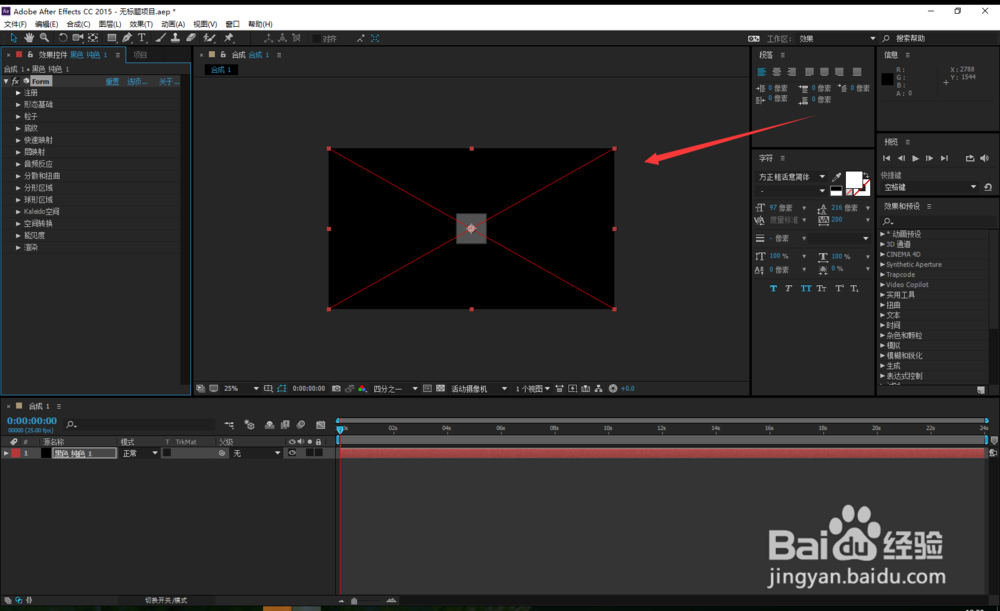The height and width of the screenshot is (611, 1000).
Task: Click the eyedropper in the Character panel
Action: [836, 177]
